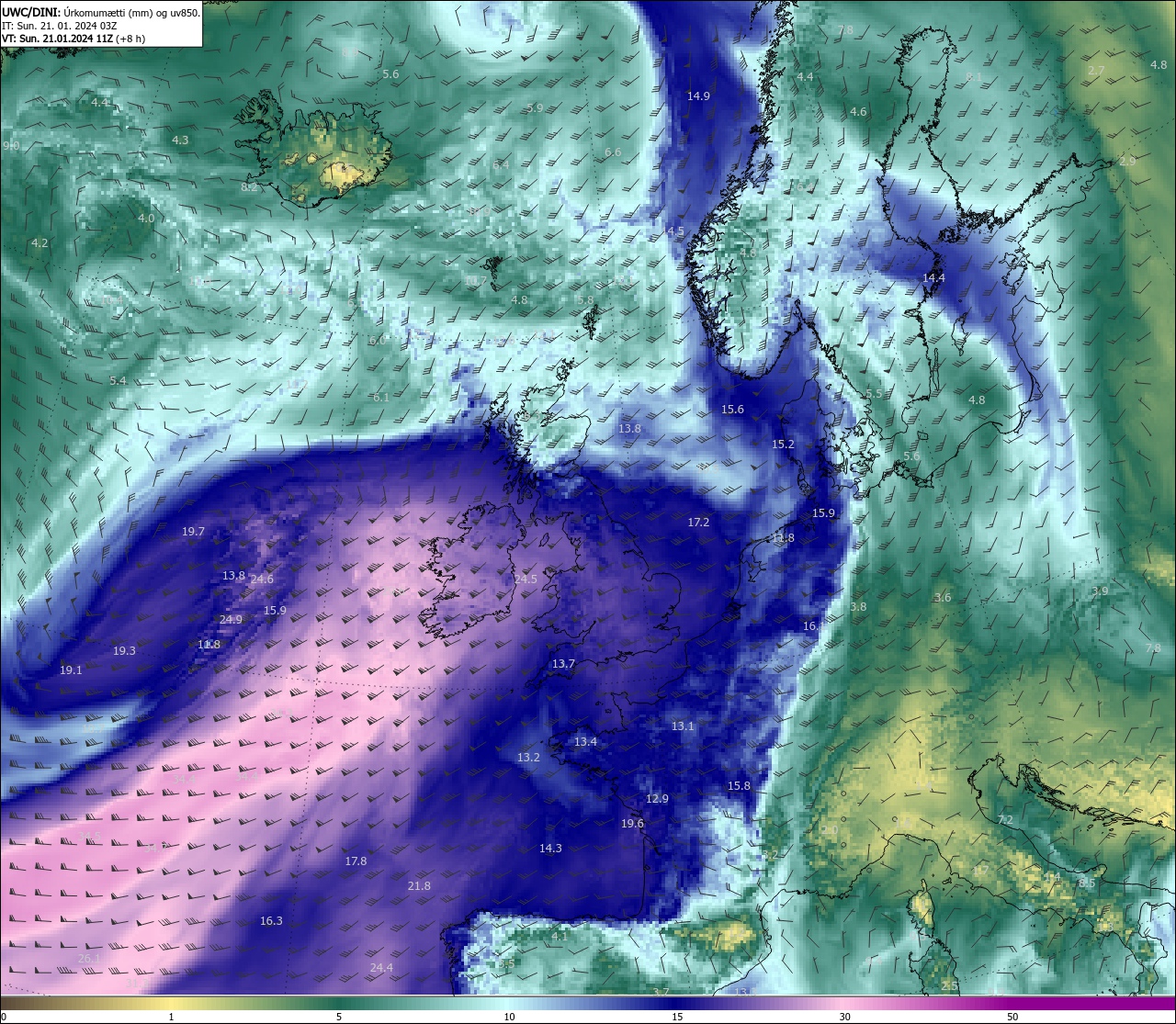Click the 17.8 value on the map
Image resolution: width=1176 pixels, height=1024 pixels.
click(356, 861)
